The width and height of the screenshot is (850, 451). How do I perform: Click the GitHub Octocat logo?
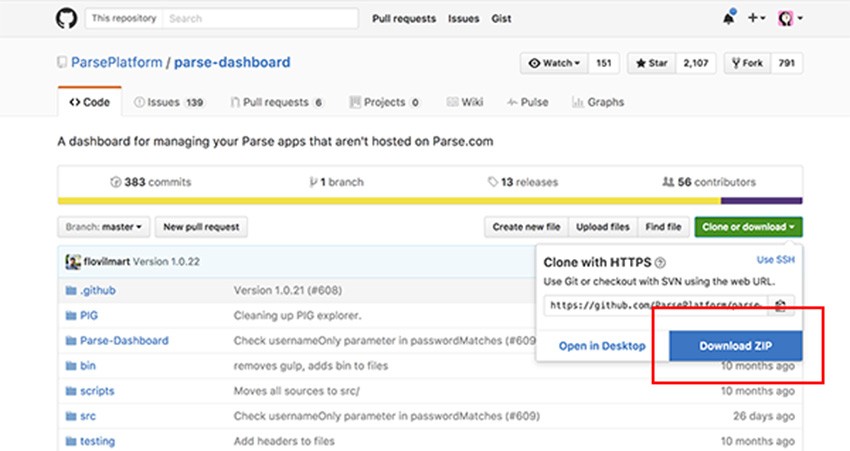(66, 18)
